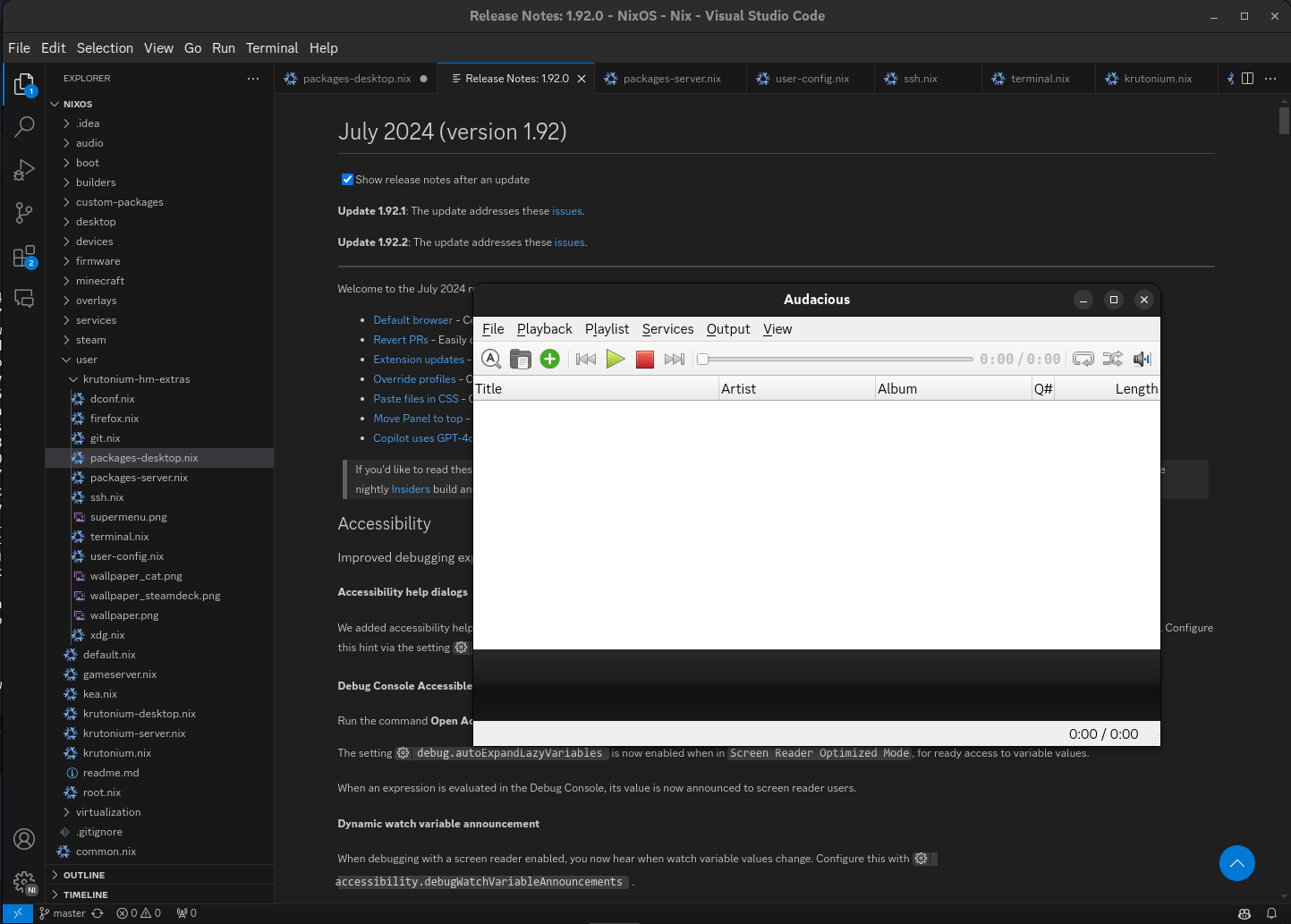The image size is (1291, 924).
Task: Click the Explorer more actions ellipsis
Action: (253, 79)
